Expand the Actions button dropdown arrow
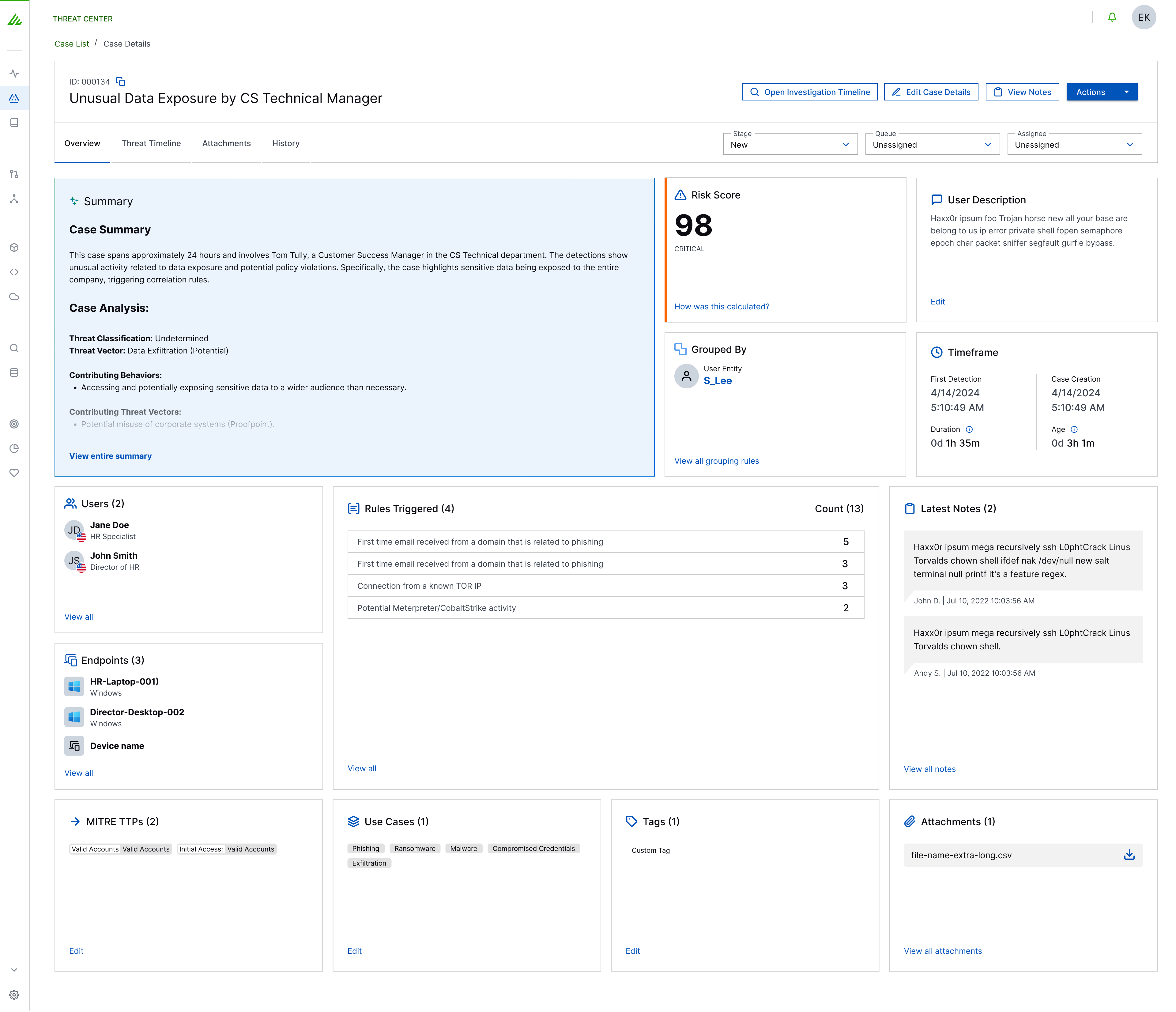1176x1012 pixels. (1127, 92)
